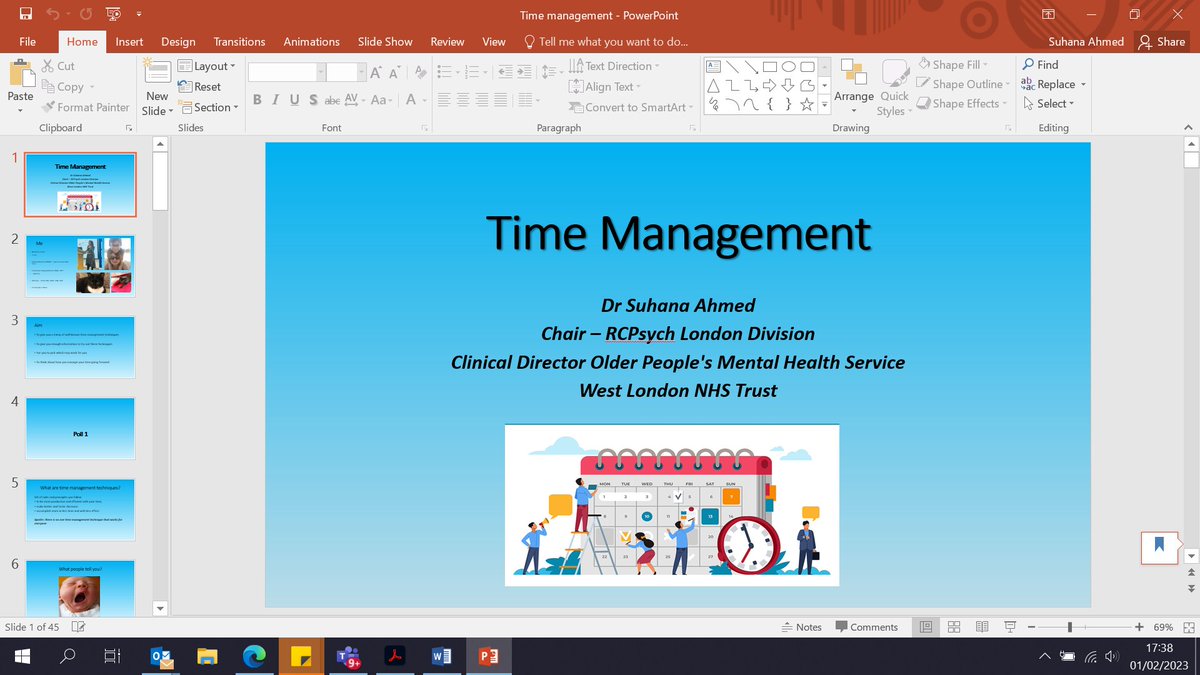Viewport: 1200px width, 675px height.
Task: Switch to the Insert tab
Action: coord(129,41)
